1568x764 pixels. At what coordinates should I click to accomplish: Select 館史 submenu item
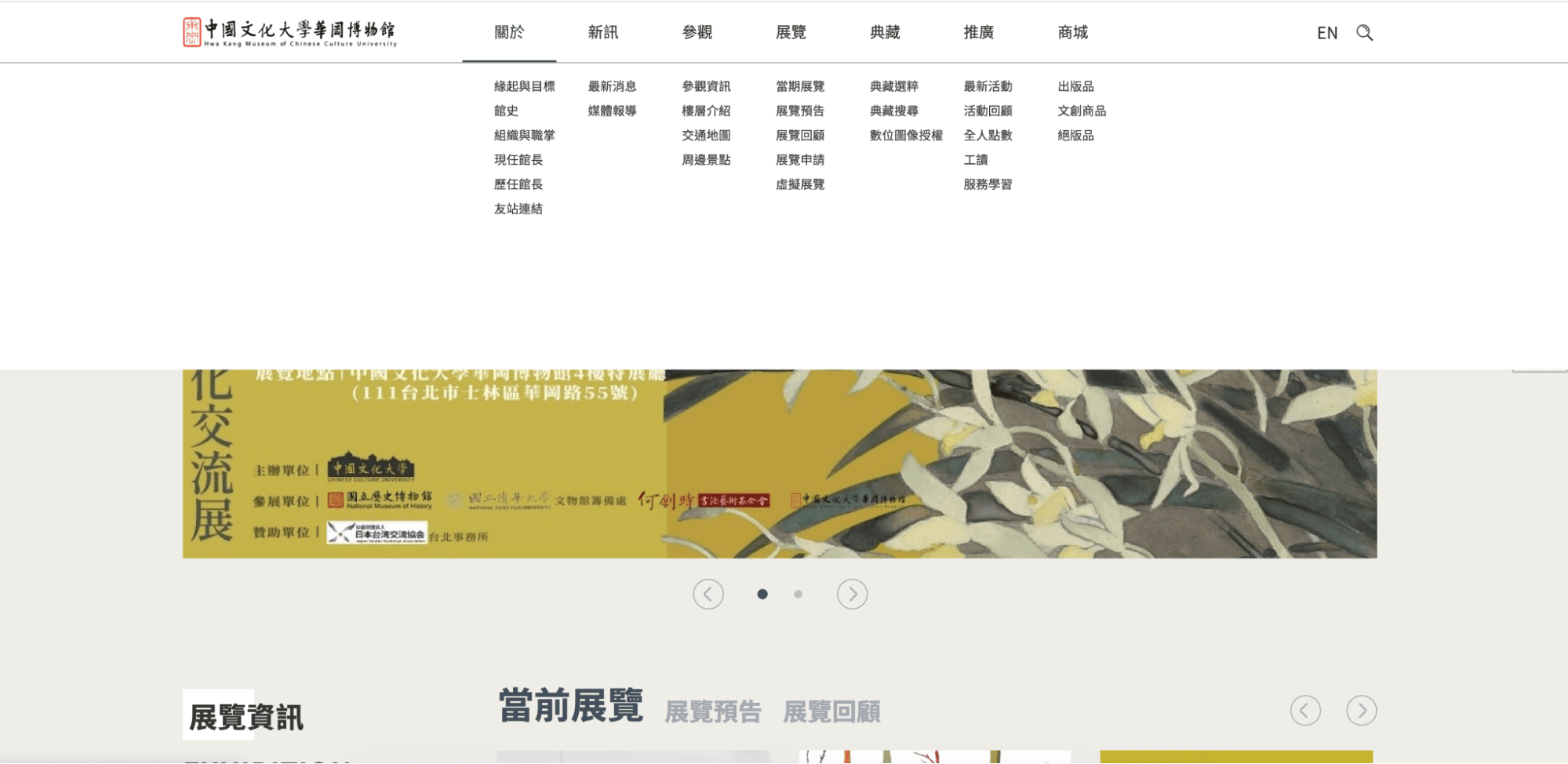(506, 111)
